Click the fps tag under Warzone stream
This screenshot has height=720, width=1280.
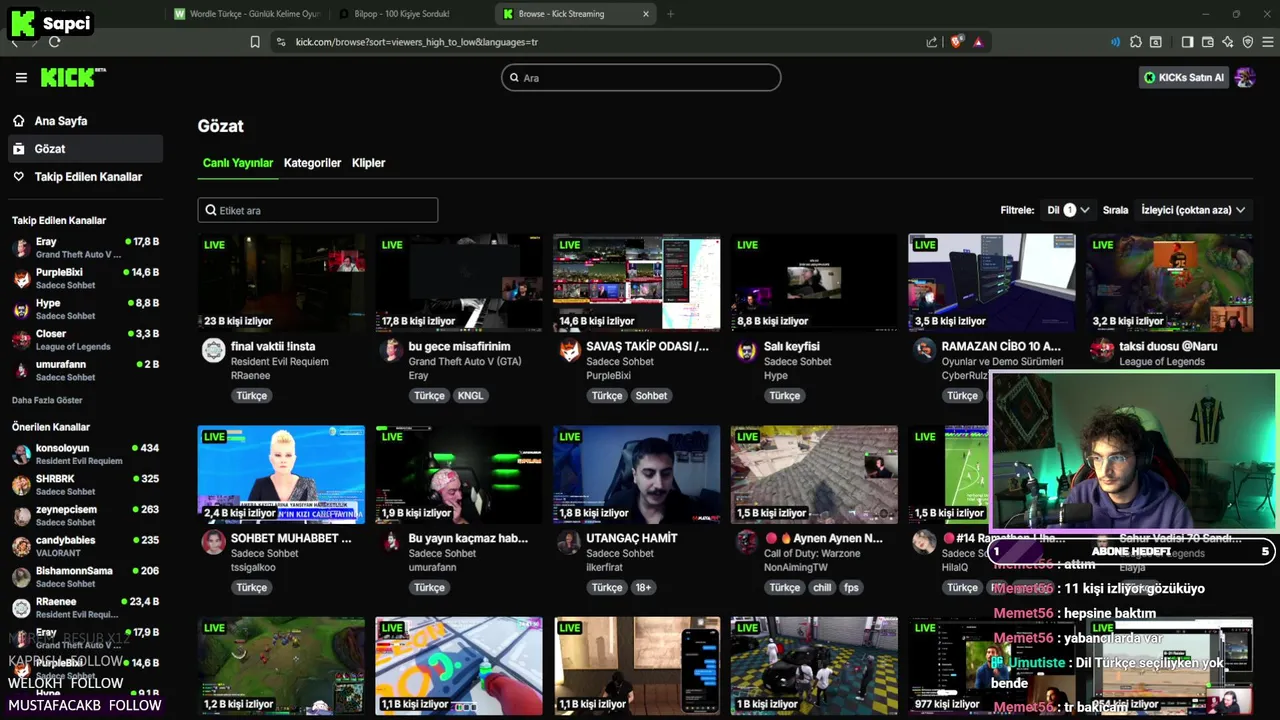852,588
